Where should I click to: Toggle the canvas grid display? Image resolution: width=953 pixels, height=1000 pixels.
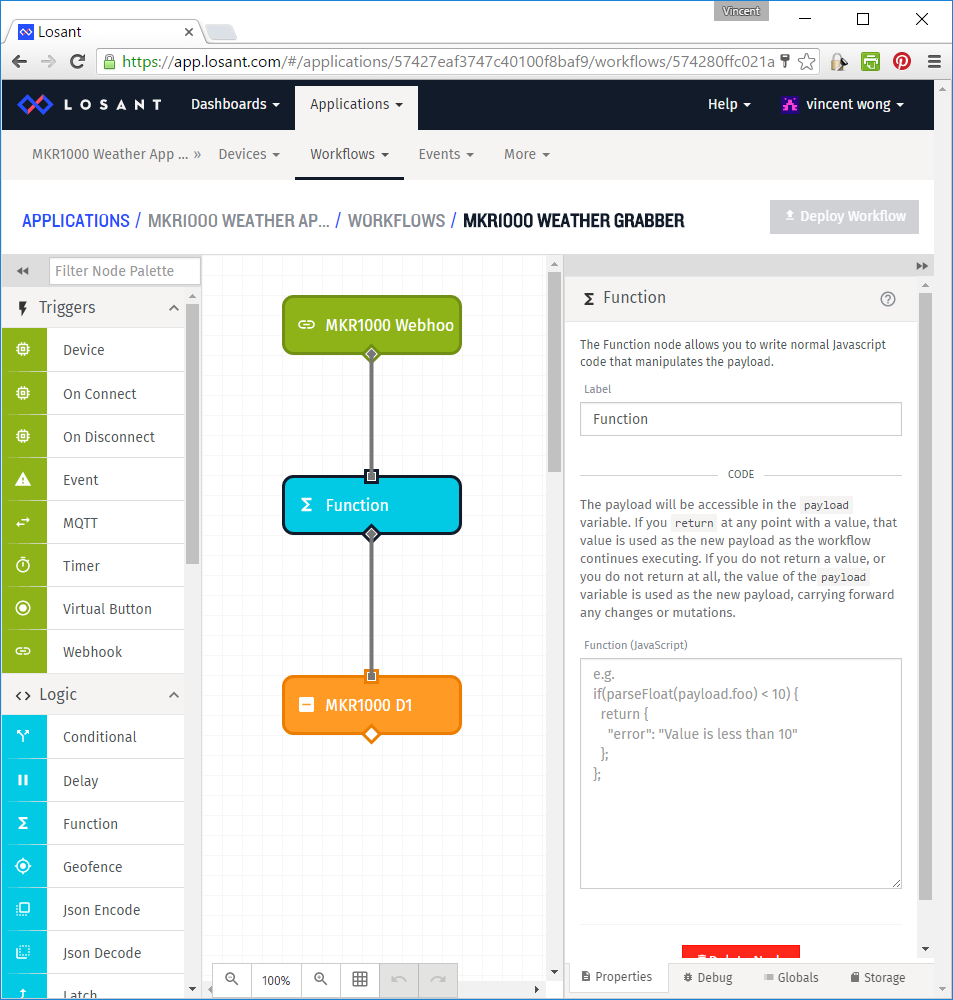(360, 980)
